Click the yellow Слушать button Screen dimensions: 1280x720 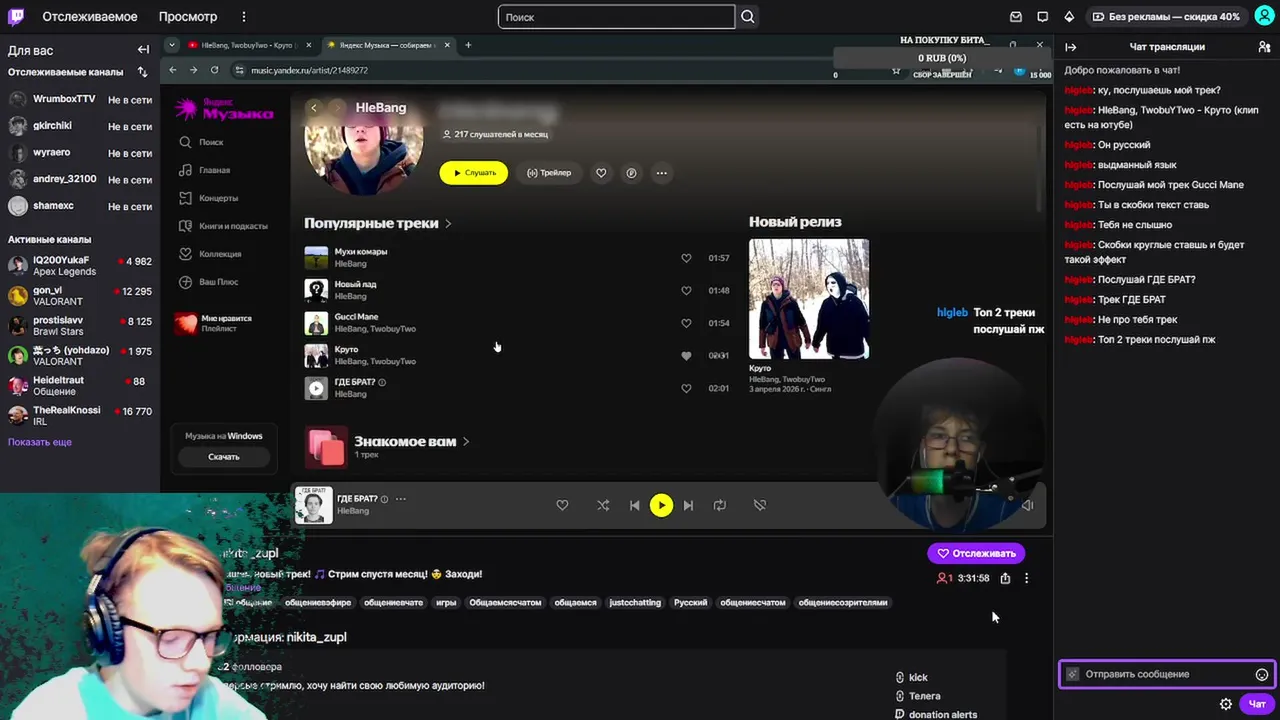tap(473, 173)
